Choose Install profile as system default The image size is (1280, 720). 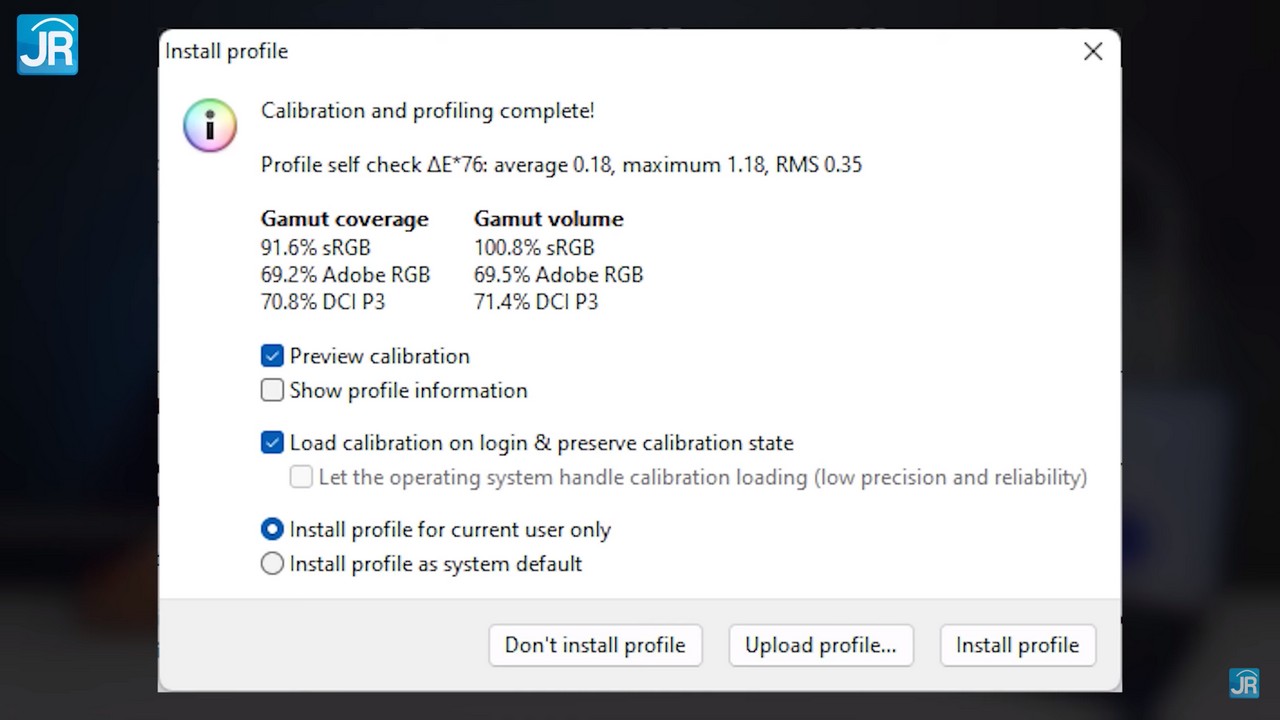point(272,564)
